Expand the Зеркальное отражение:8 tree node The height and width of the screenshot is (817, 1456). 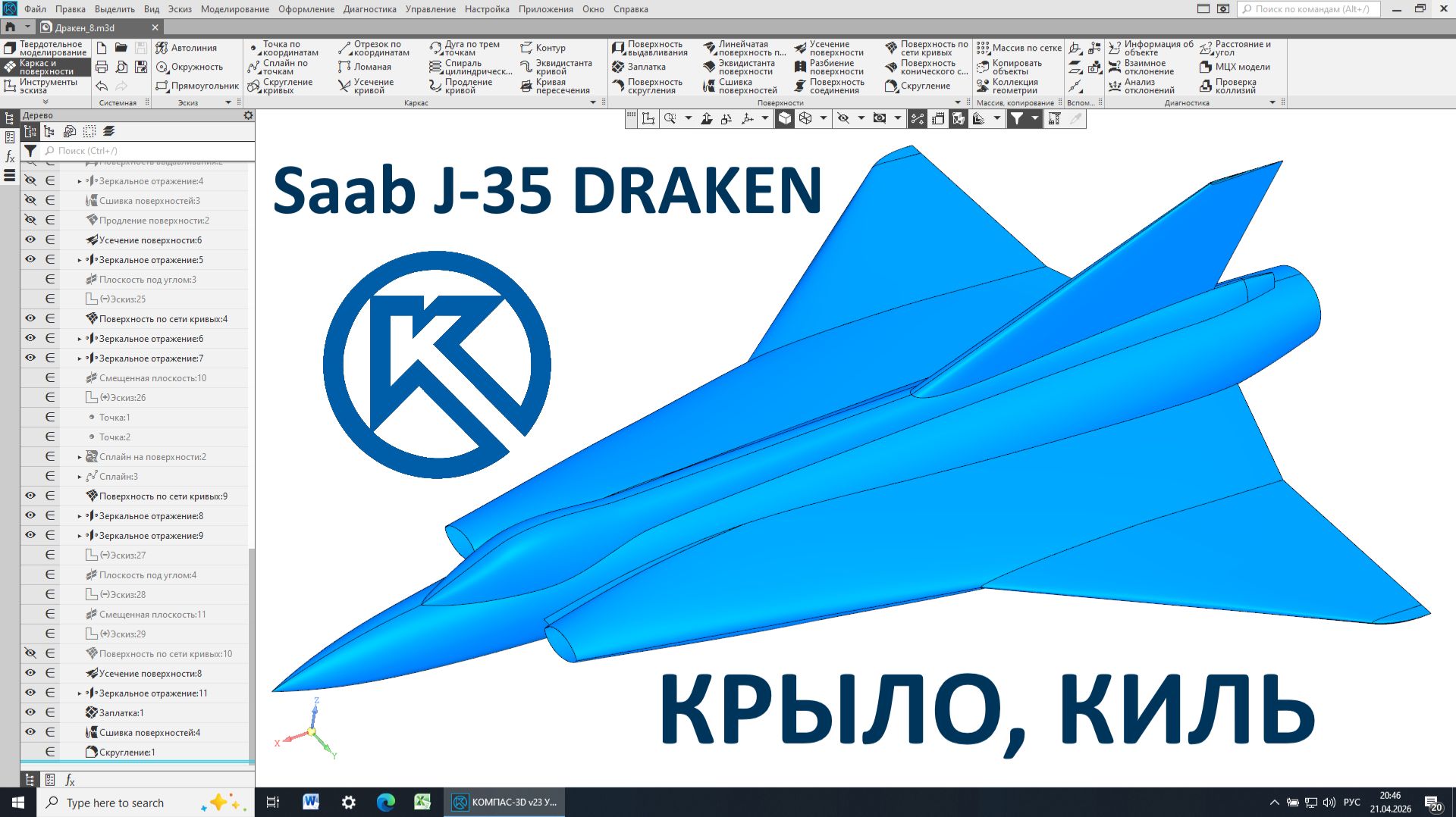click(x=79, y=515)
